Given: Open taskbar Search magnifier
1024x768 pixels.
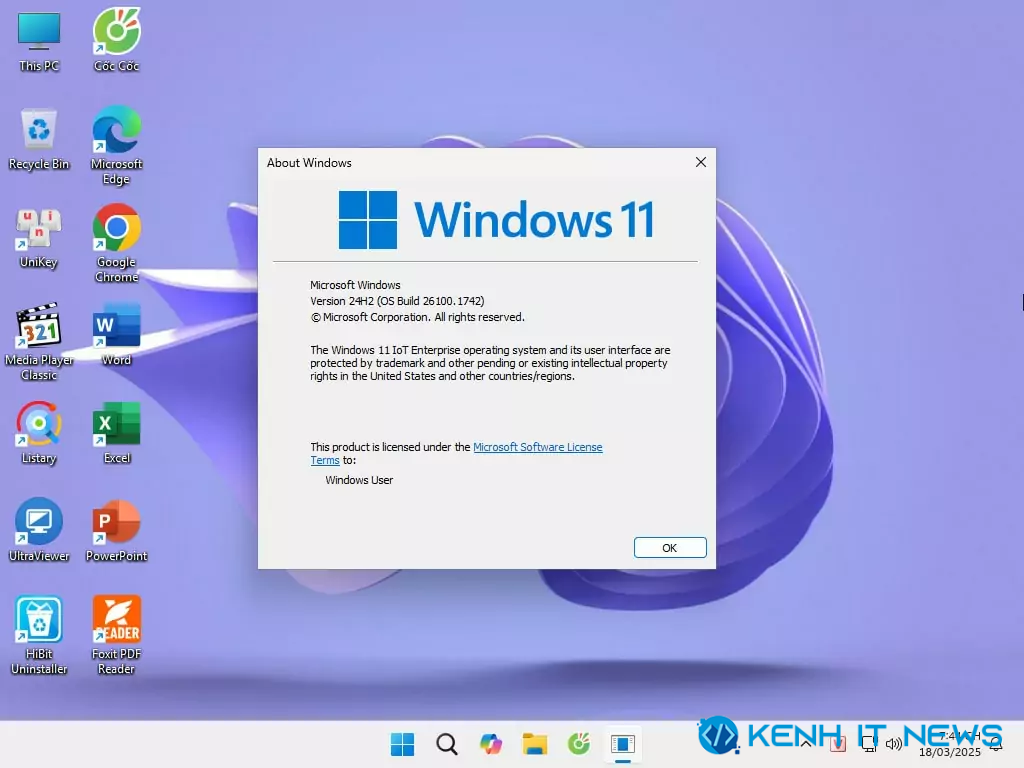Looking at the screenshot, I should (447, 744).
